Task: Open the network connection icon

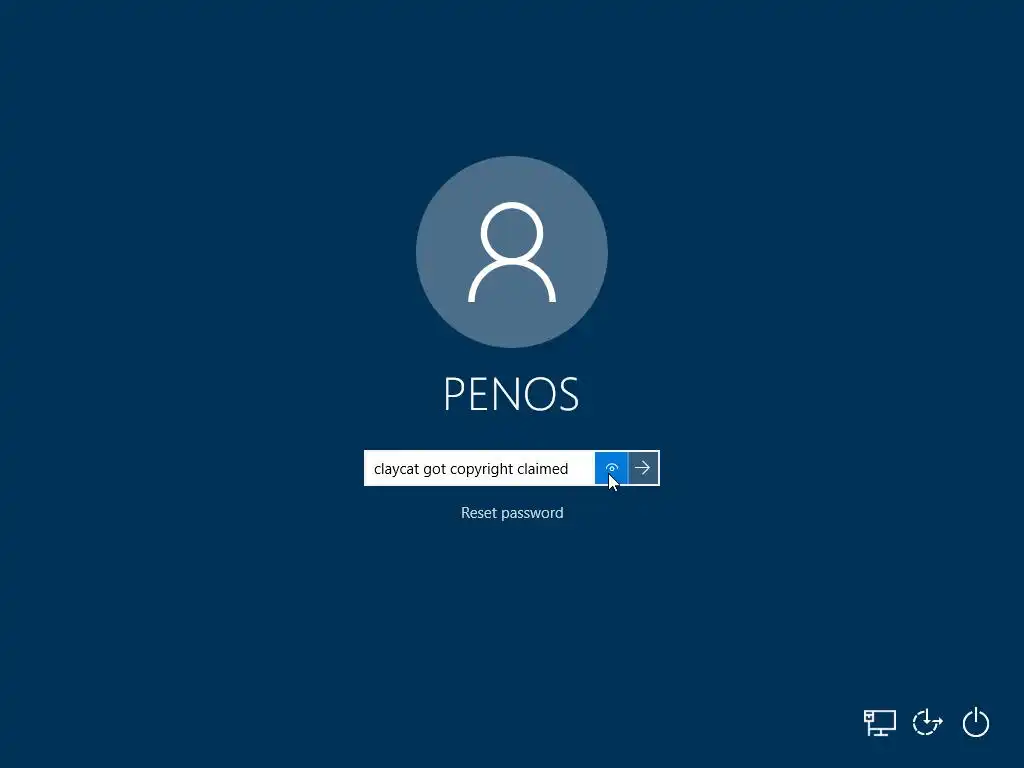Action: [880, 722]
